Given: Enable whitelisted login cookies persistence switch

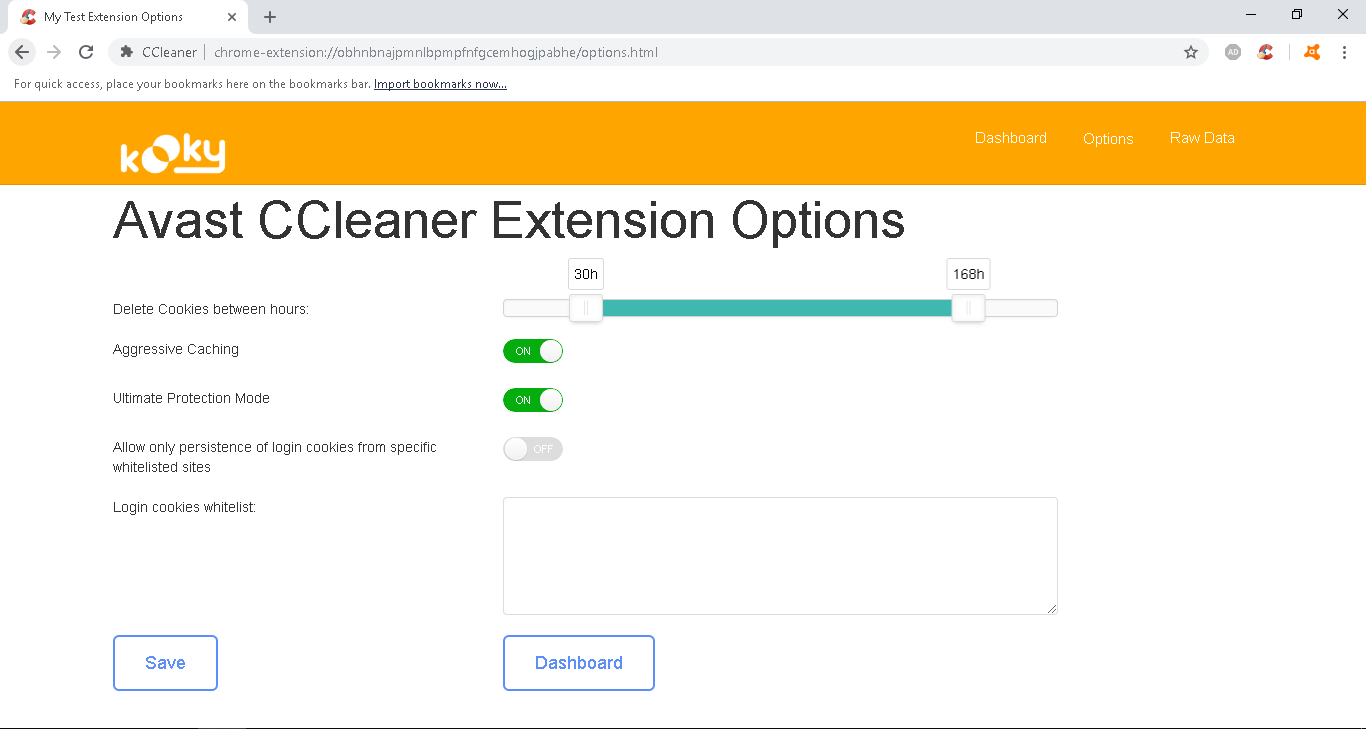Looking at the screenshot, I should (533, 449).
